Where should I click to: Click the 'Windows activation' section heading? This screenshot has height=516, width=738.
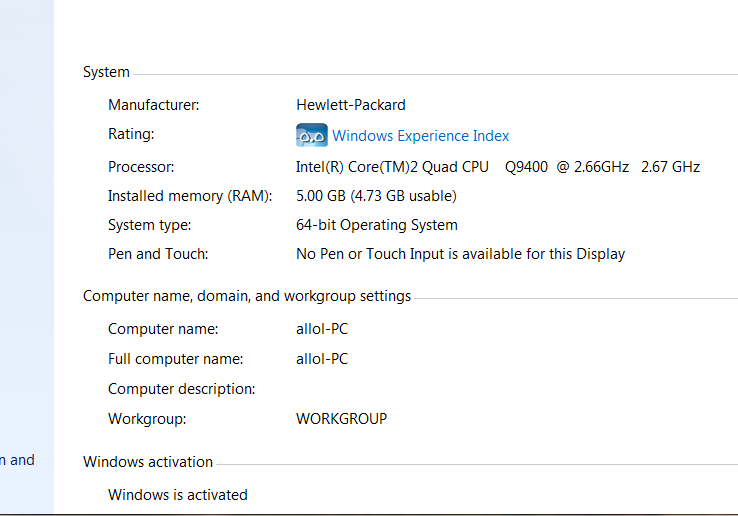[148, 462]
